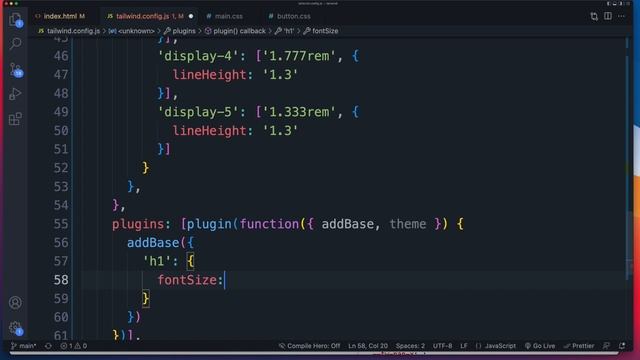Open the Manage gear icon
This screenshot has height=360, width=640.
tap(16, 327)
